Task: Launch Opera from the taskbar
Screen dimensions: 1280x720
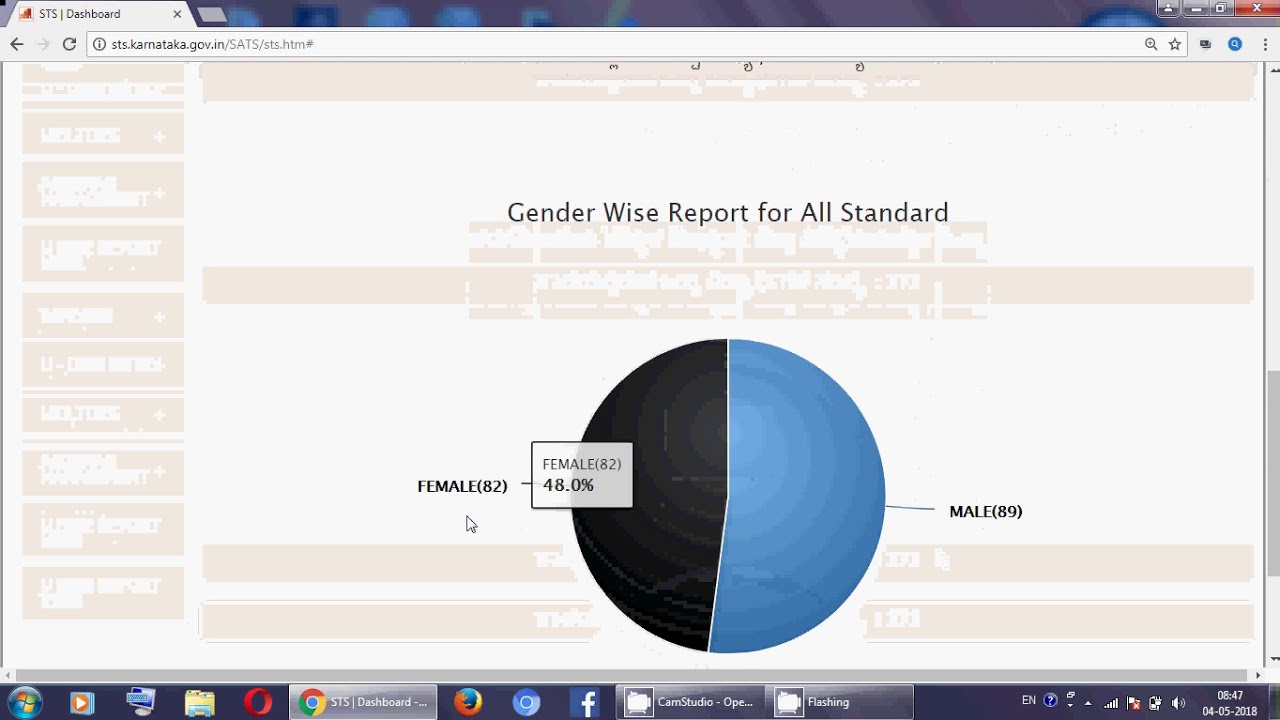Action: [258, 702]
